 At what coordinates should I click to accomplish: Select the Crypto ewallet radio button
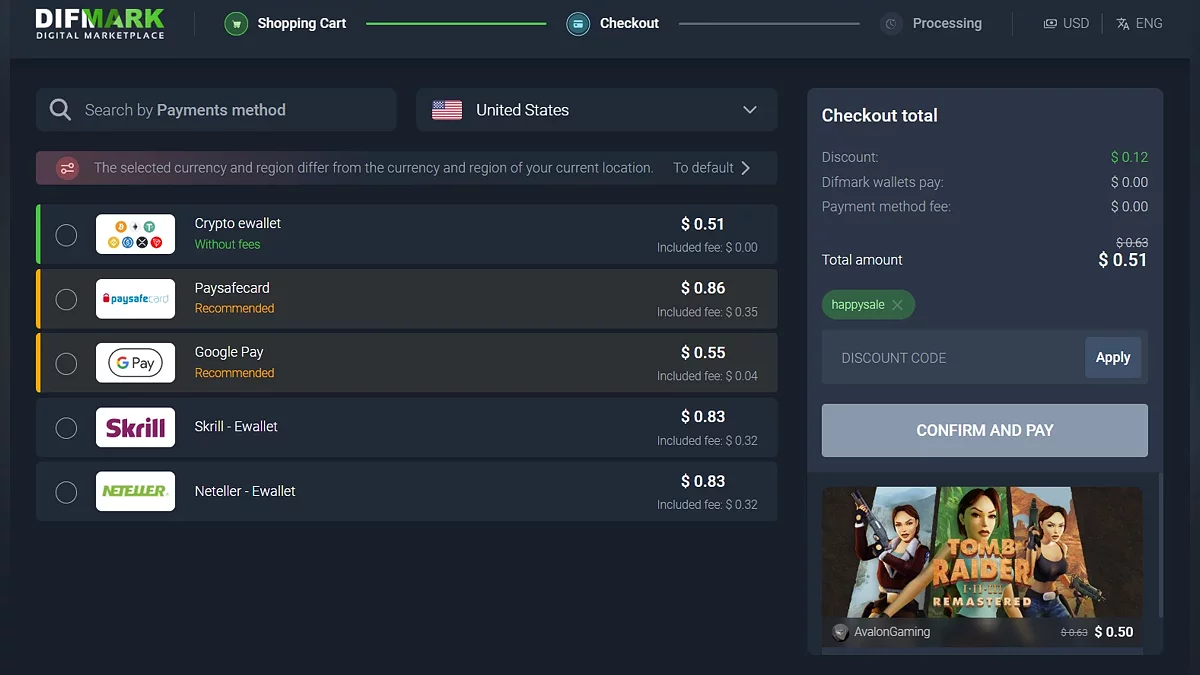point(66,235)
